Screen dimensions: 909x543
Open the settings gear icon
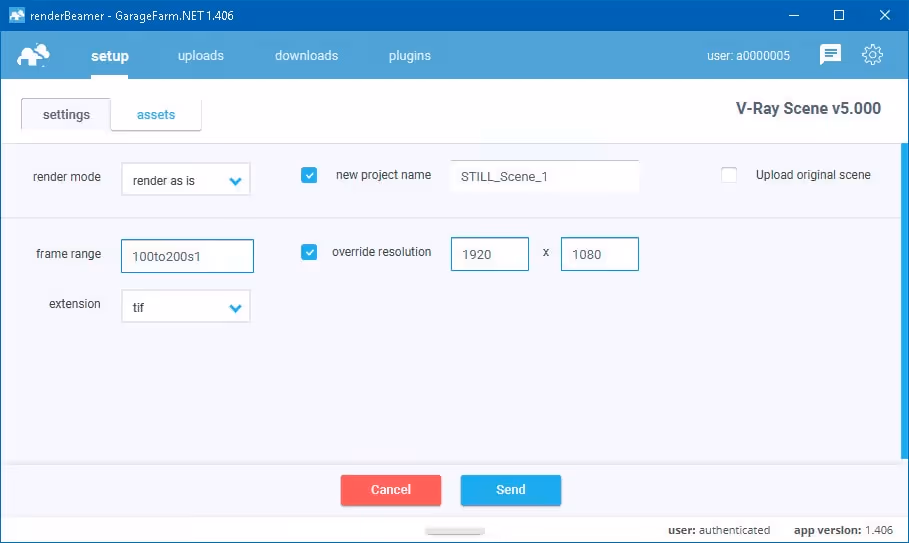(872, 55)
